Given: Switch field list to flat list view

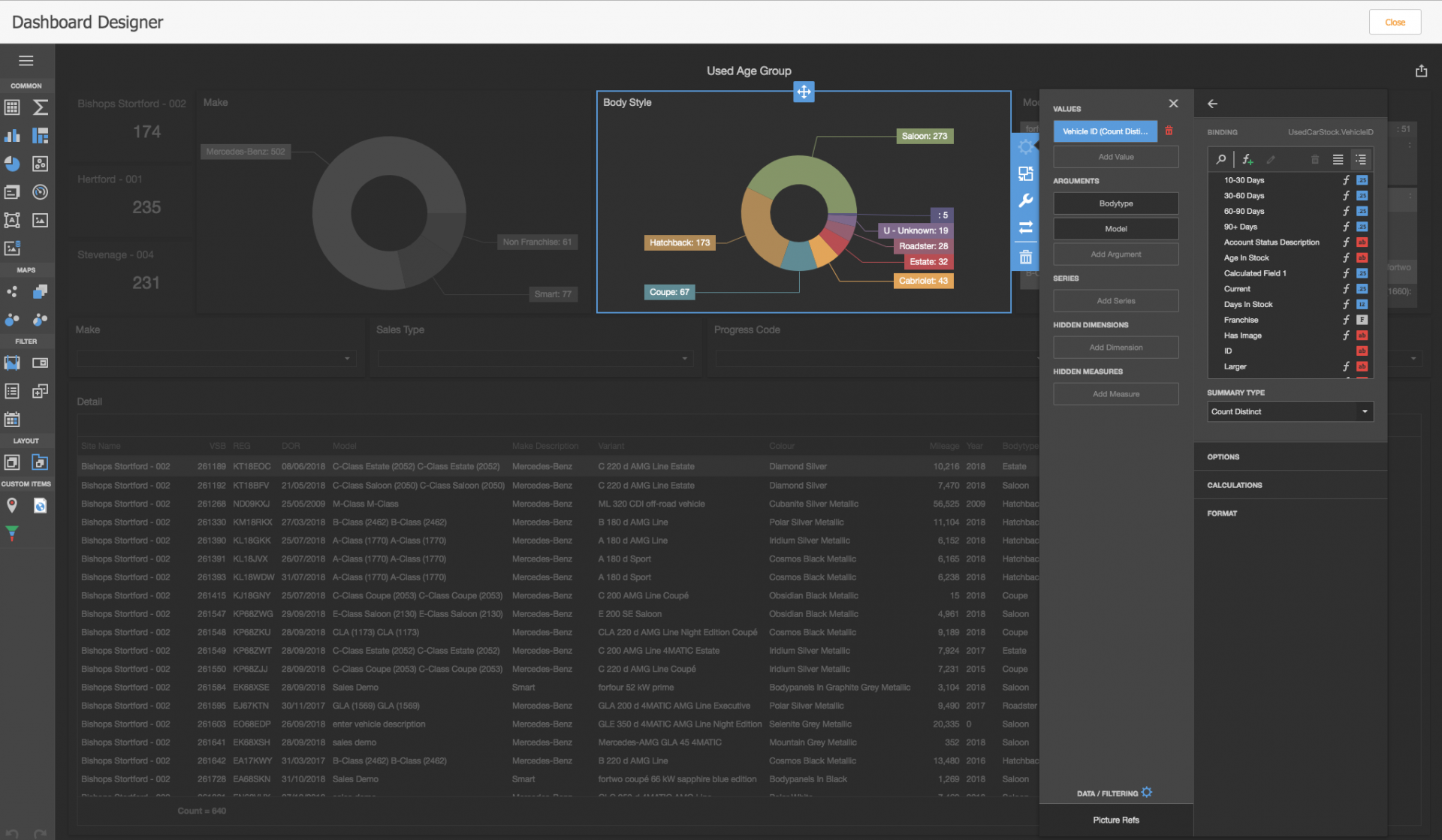Looking at the screenshot, I should [1338, 159].
